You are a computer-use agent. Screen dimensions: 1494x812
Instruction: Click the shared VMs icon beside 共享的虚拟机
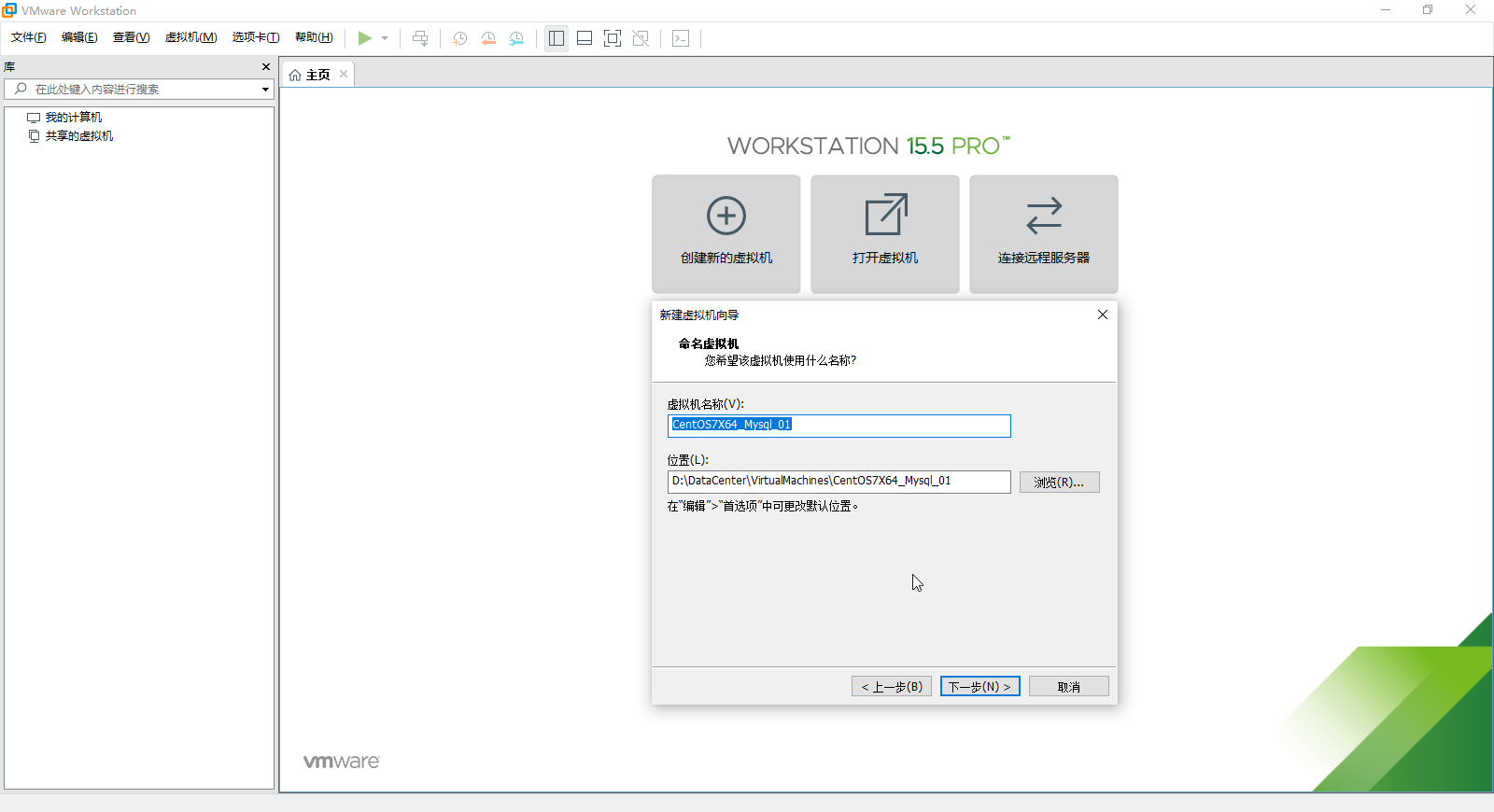pos(34,136)
